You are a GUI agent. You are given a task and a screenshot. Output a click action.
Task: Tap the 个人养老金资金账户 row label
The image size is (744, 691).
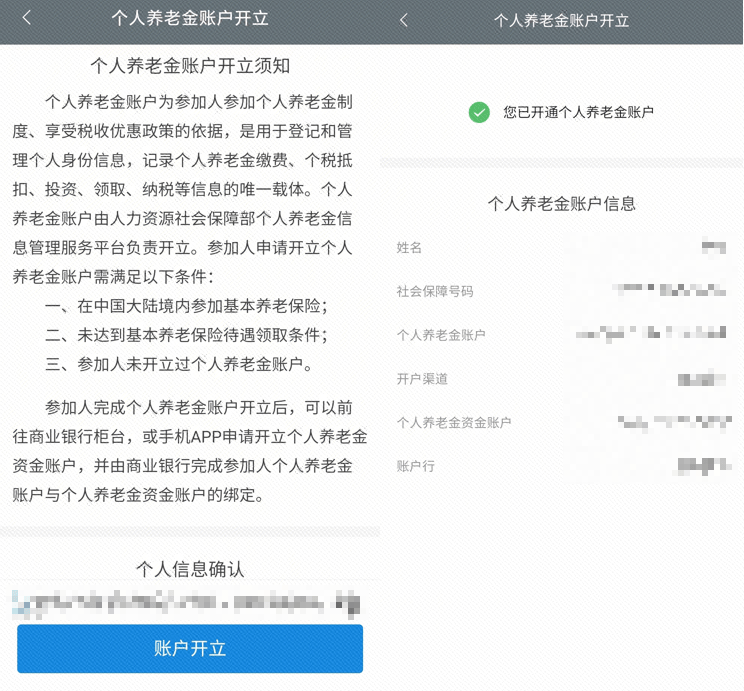click(x=453, y=423)
